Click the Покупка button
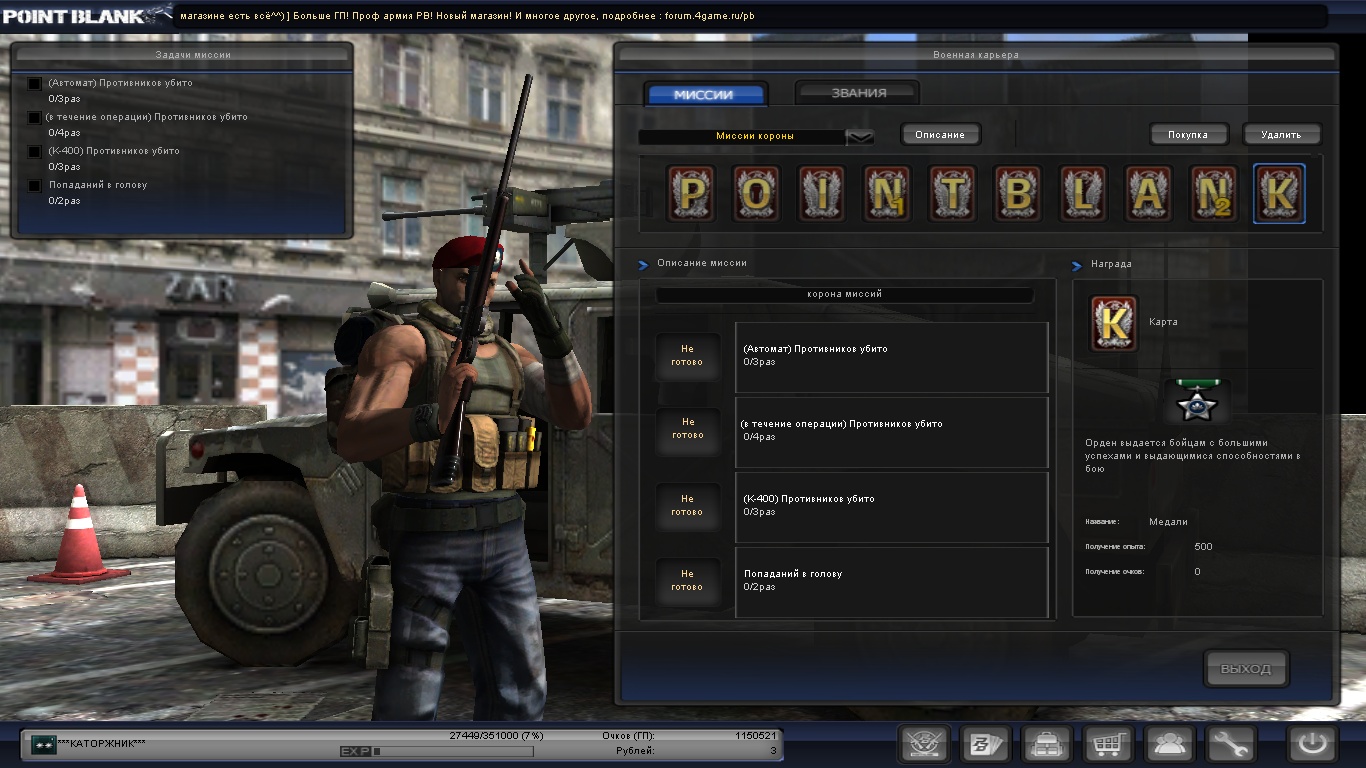 [x=1187, y=134]
